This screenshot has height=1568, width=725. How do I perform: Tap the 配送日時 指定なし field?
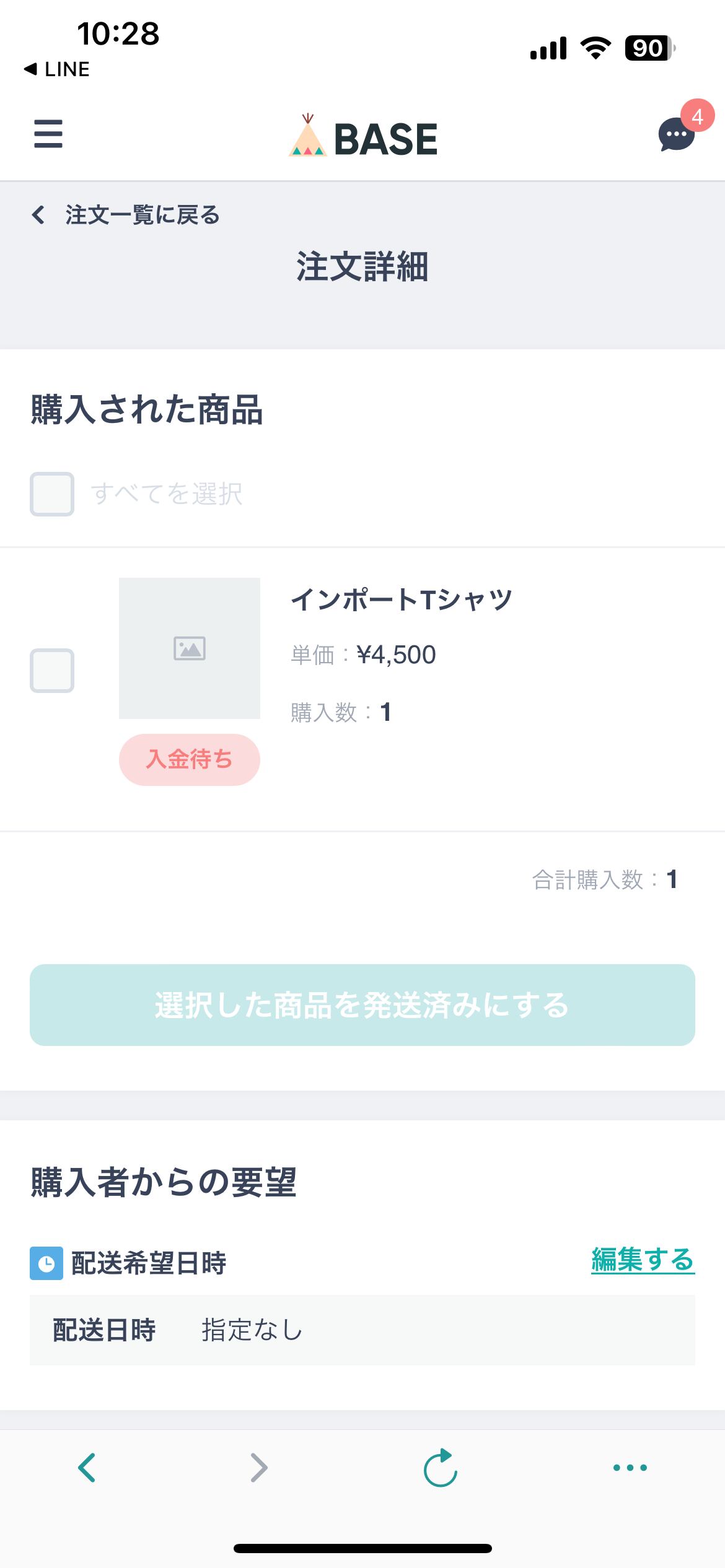[x=362, y=1330]
